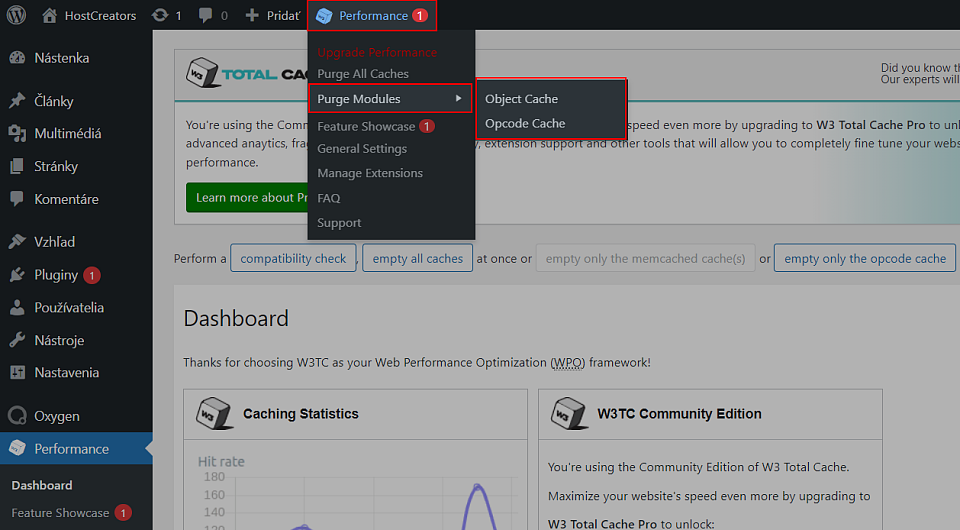Click the W3TC Community Edition cube icon

568,413
